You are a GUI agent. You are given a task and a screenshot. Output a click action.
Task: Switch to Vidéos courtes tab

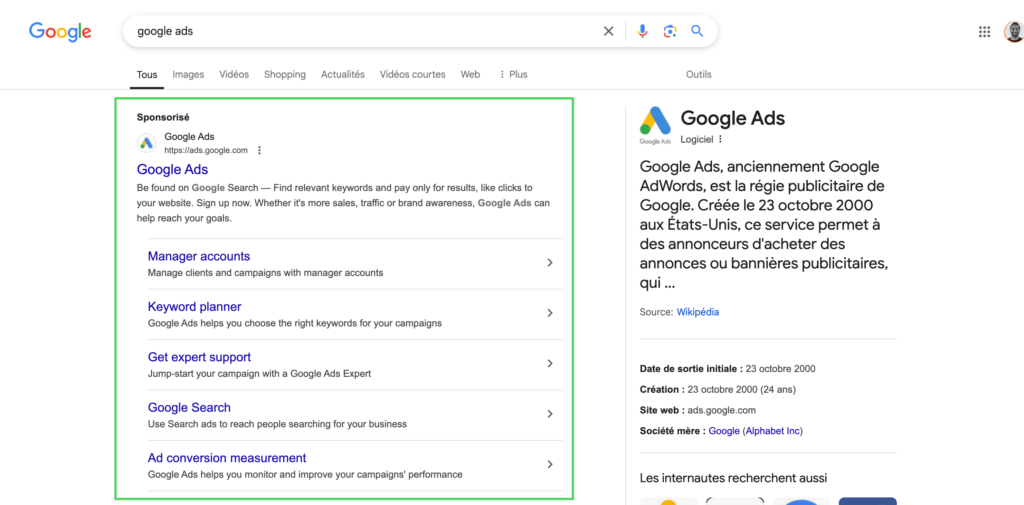click(x=413, y=74)
